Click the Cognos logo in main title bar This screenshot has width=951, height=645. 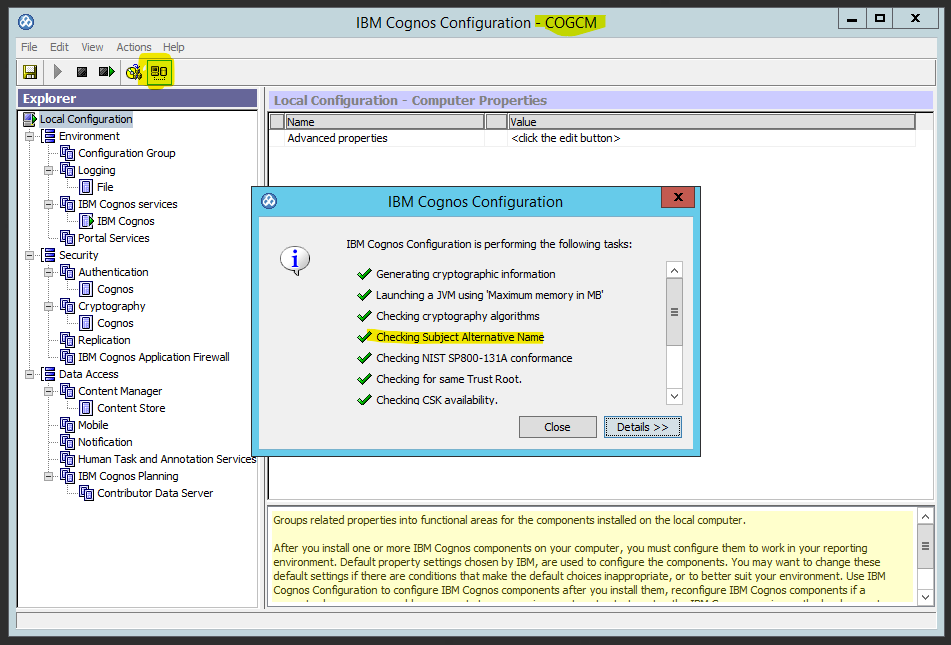click(25, 22)
